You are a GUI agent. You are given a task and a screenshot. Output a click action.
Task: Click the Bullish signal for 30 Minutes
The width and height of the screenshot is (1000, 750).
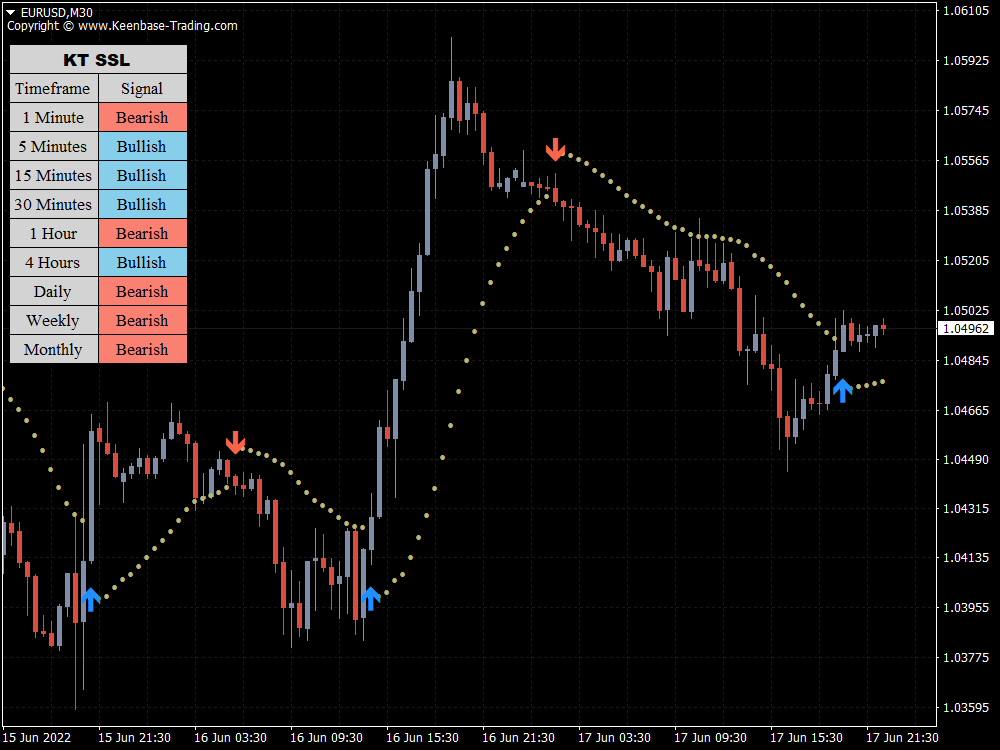click(x=143, y=204)
